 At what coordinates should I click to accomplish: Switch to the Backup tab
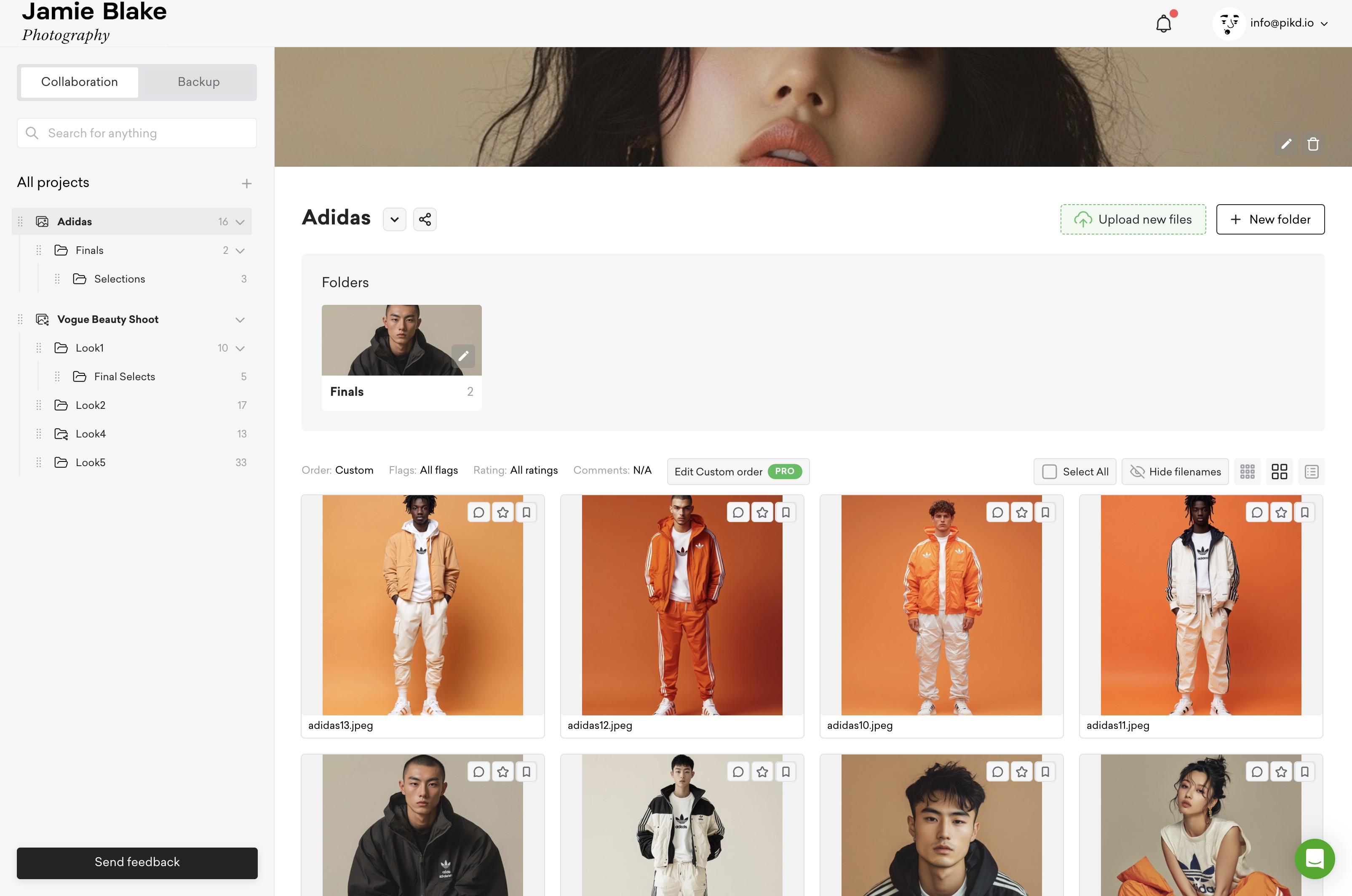coord(198,82)
